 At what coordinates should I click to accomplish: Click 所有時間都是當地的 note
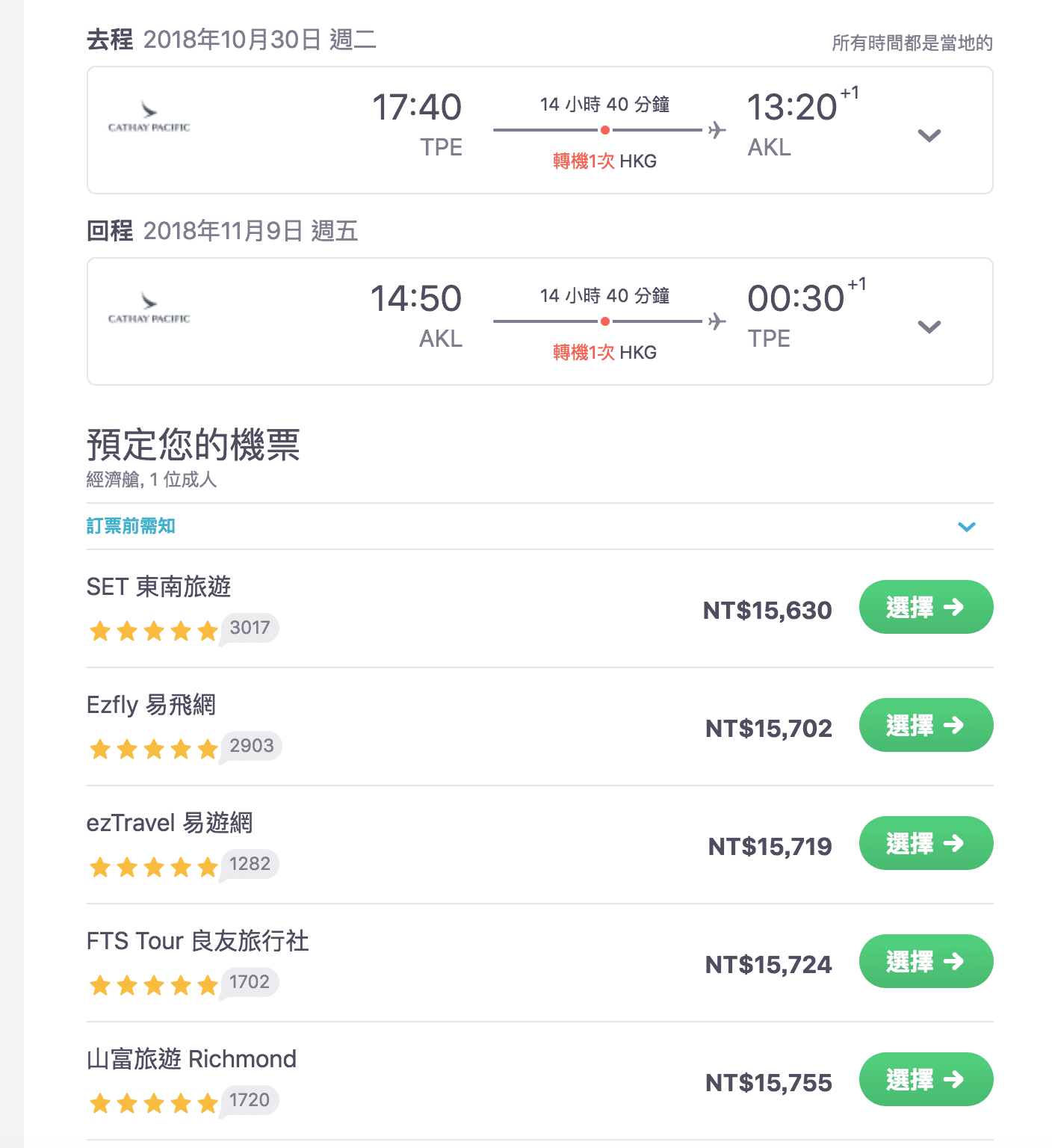[x=912, y=43]
